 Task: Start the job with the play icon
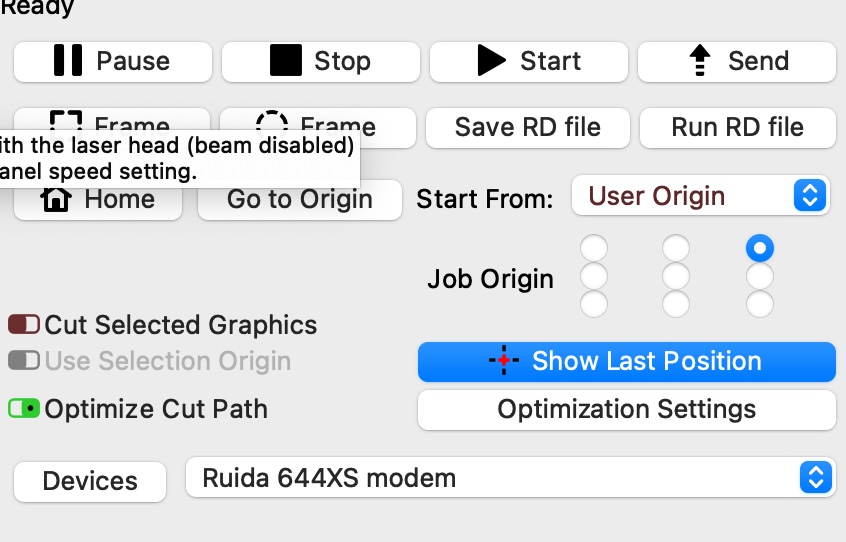pyautogui.click(x=529, y=61)
